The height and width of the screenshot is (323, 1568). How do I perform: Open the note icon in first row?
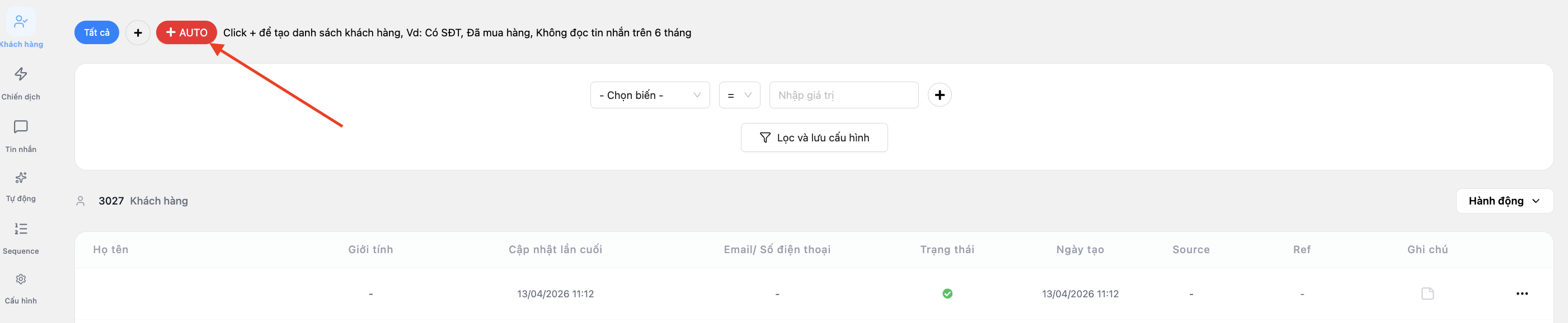1428,294
